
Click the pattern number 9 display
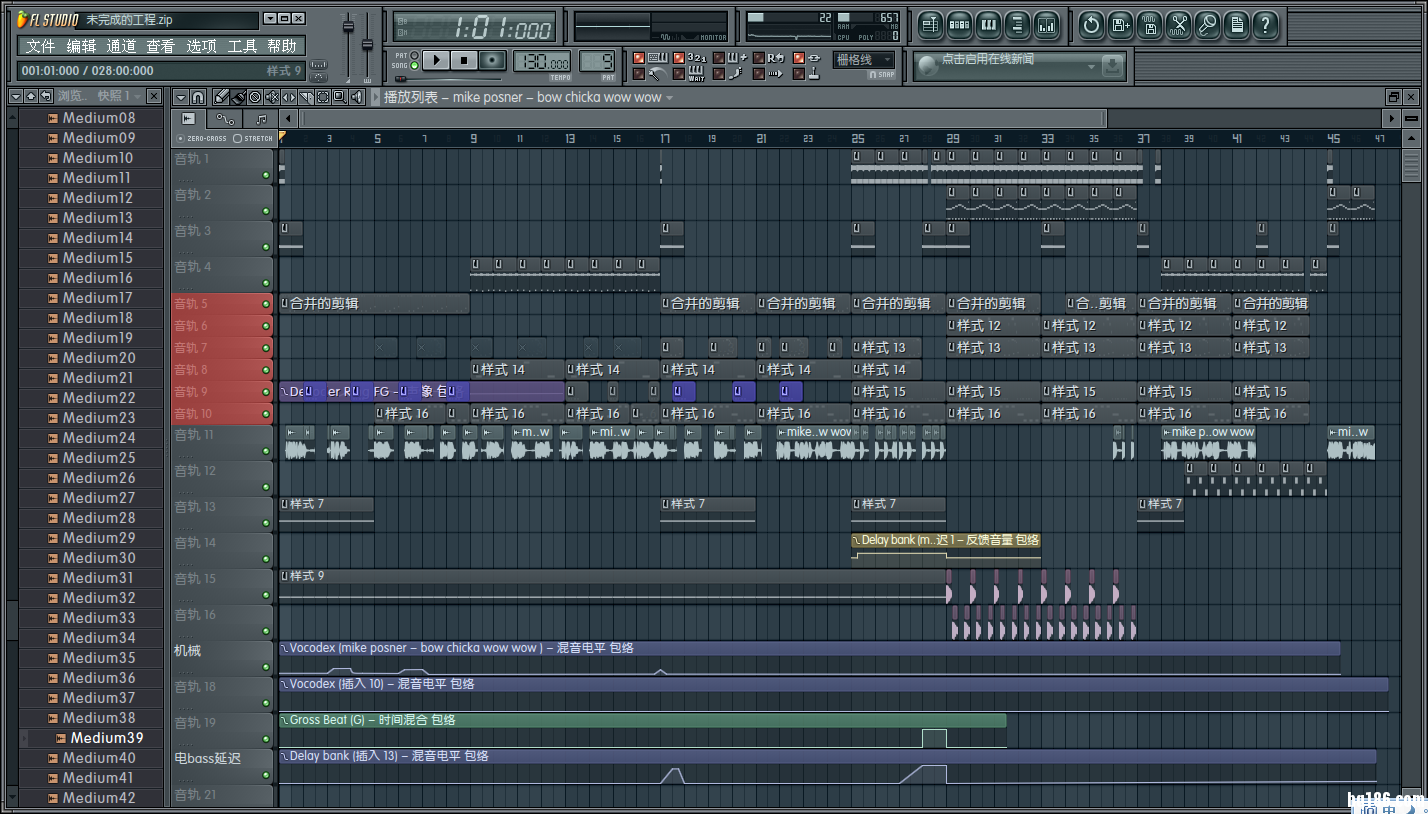click(x=597, y=61)
